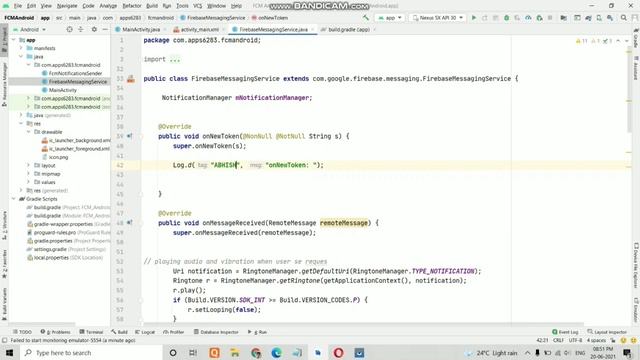The image size is (640, 360).
Task: Run the app with green play button
Action: point(474,18)
